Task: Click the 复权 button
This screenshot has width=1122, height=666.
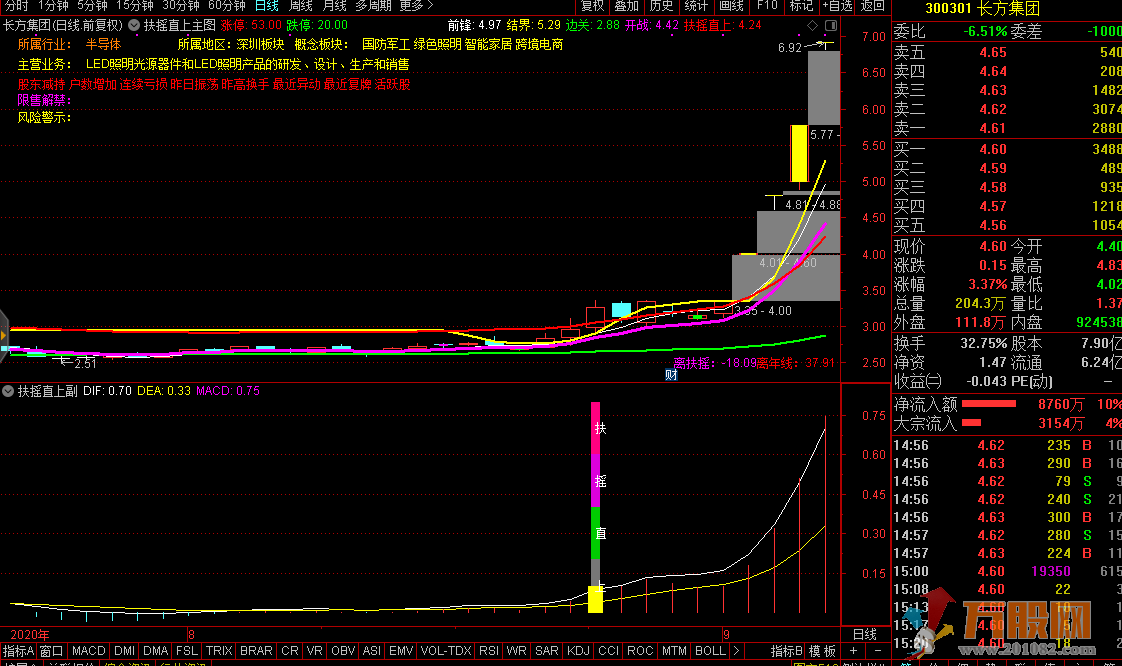Action: click(592, 6)
